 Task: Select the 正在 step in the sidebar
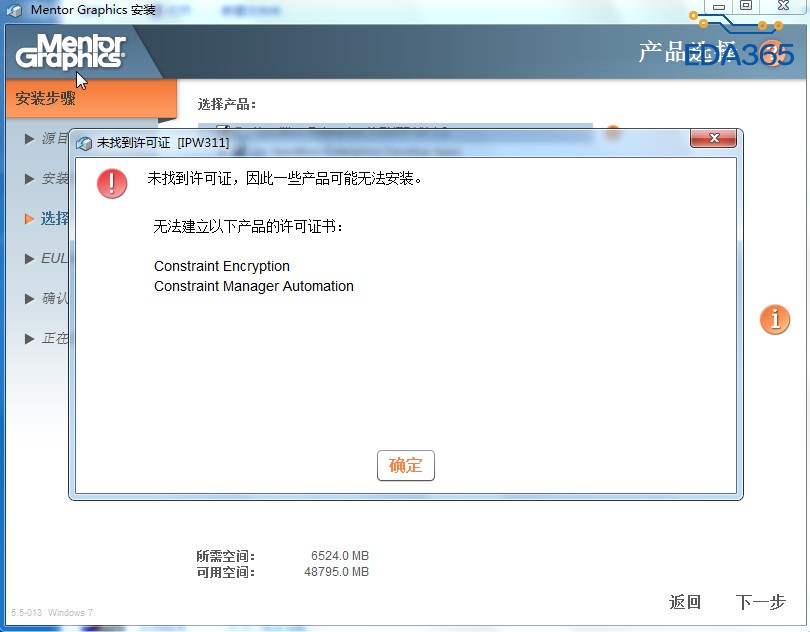47,338
